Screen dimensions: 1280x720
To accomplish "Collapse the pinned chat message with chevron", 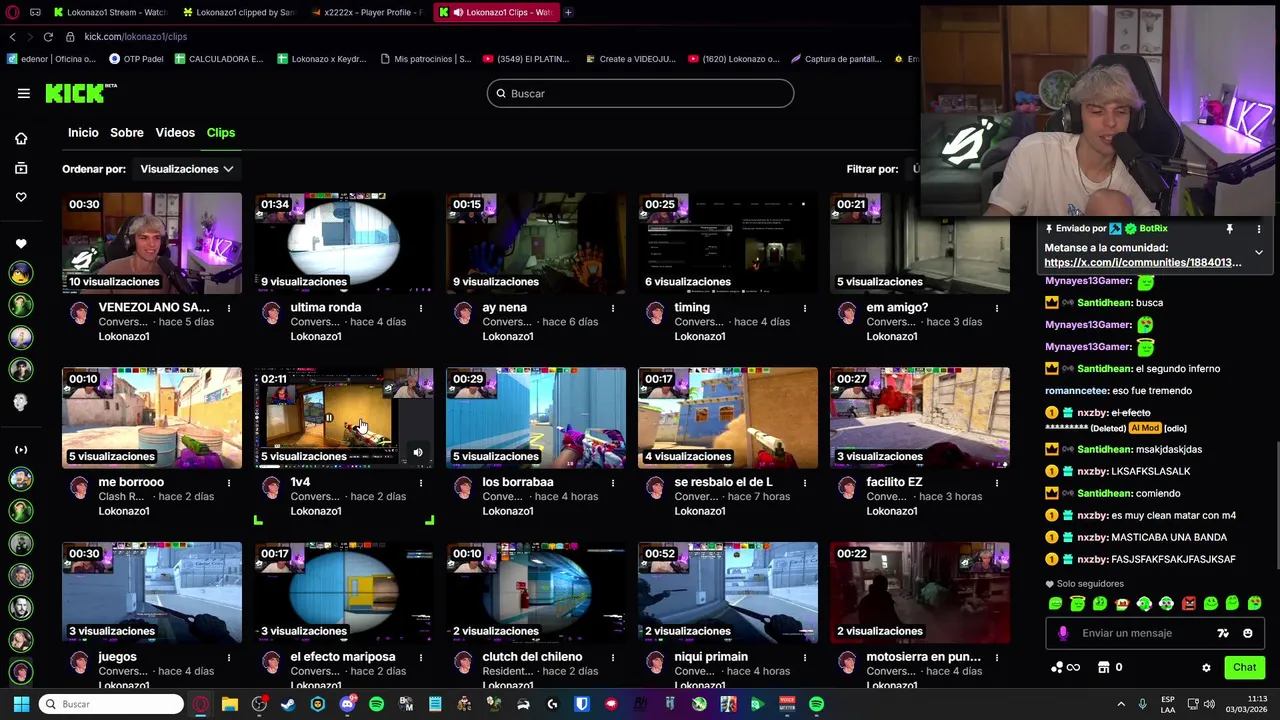I will pos(1259,253).
